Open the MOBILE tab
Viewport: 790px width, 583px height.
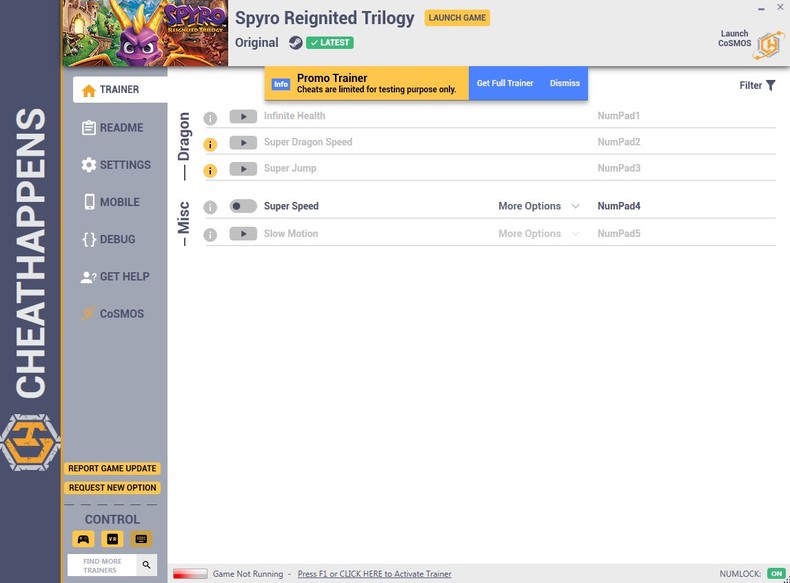point(111,202)
